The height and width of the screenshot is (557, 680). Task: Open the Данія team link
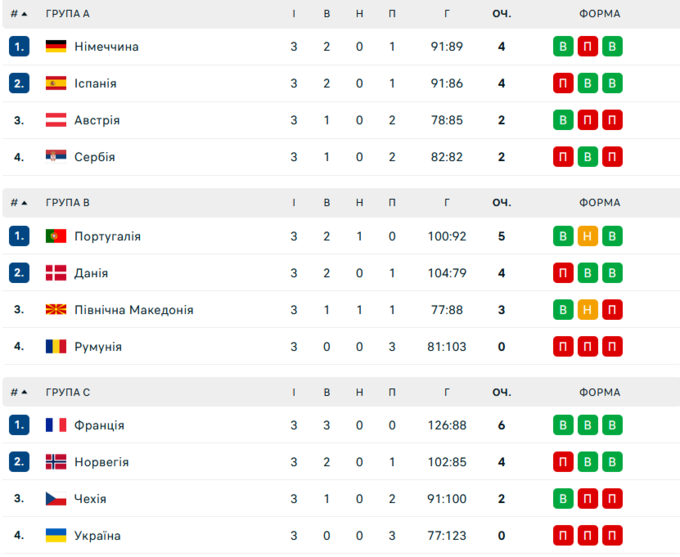pos(91,273)
